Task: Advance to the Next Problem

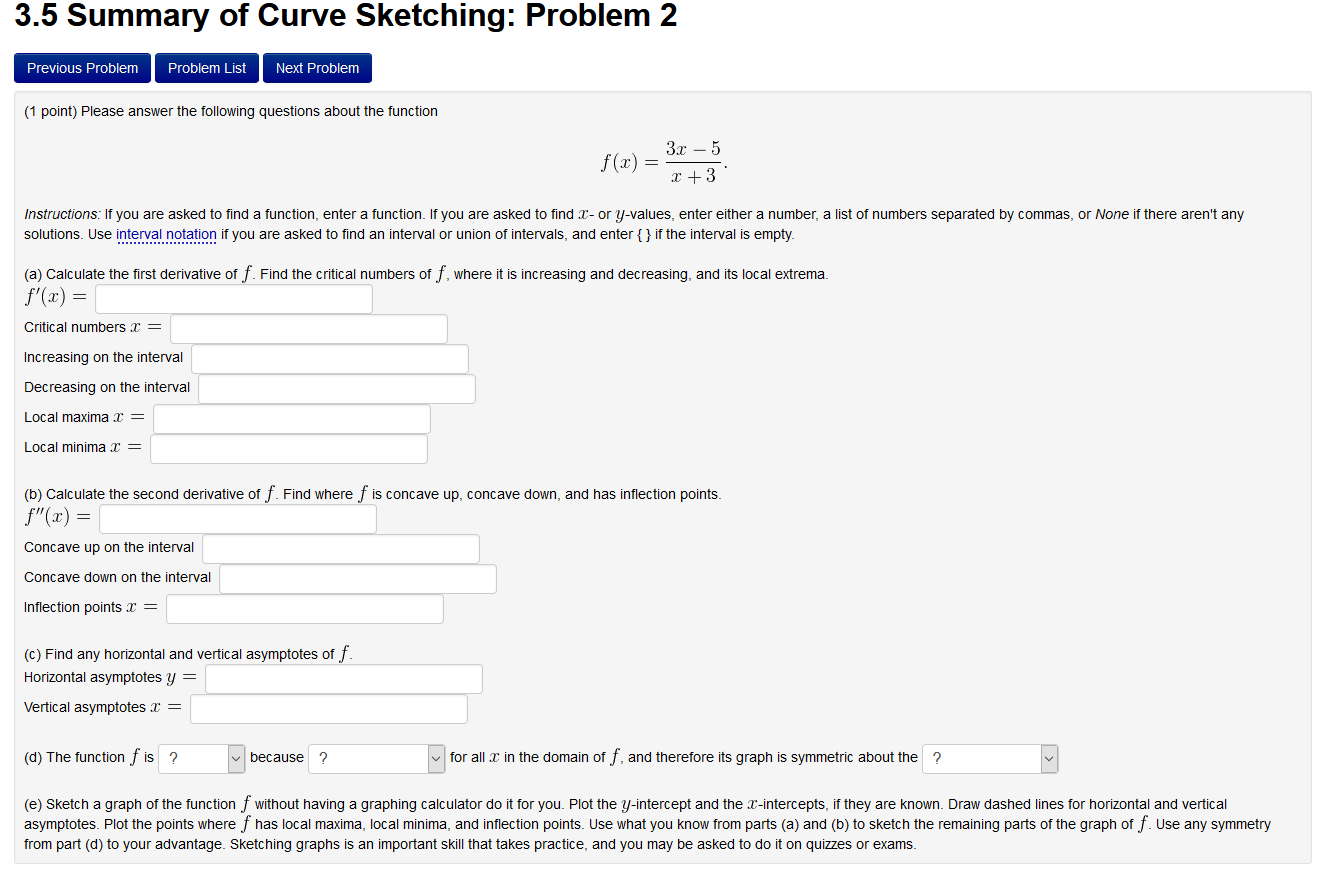Action: [317, 67]
